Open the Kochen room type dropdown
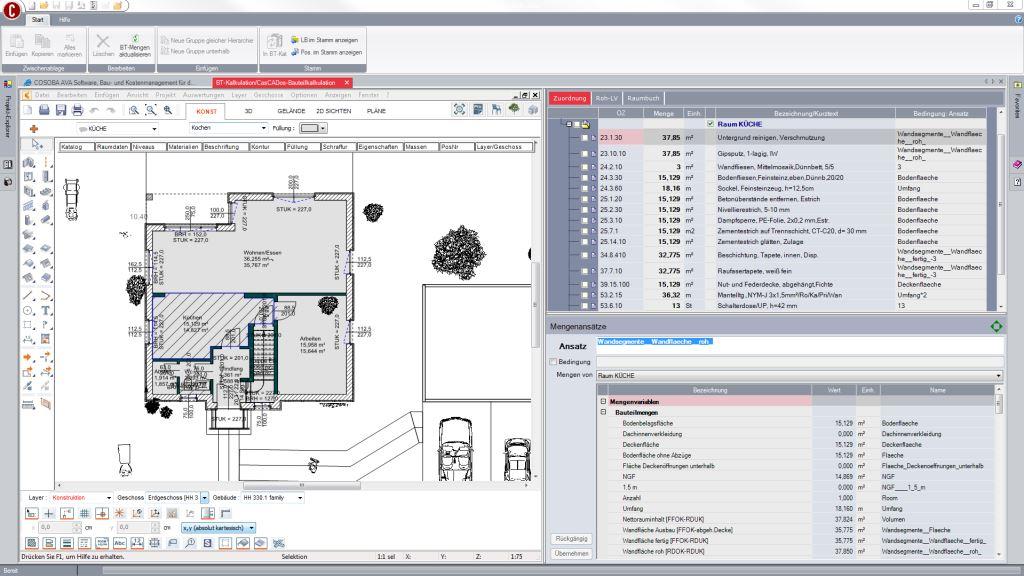Viewport: 1024px width, 576px height. (x=264, y=129)
